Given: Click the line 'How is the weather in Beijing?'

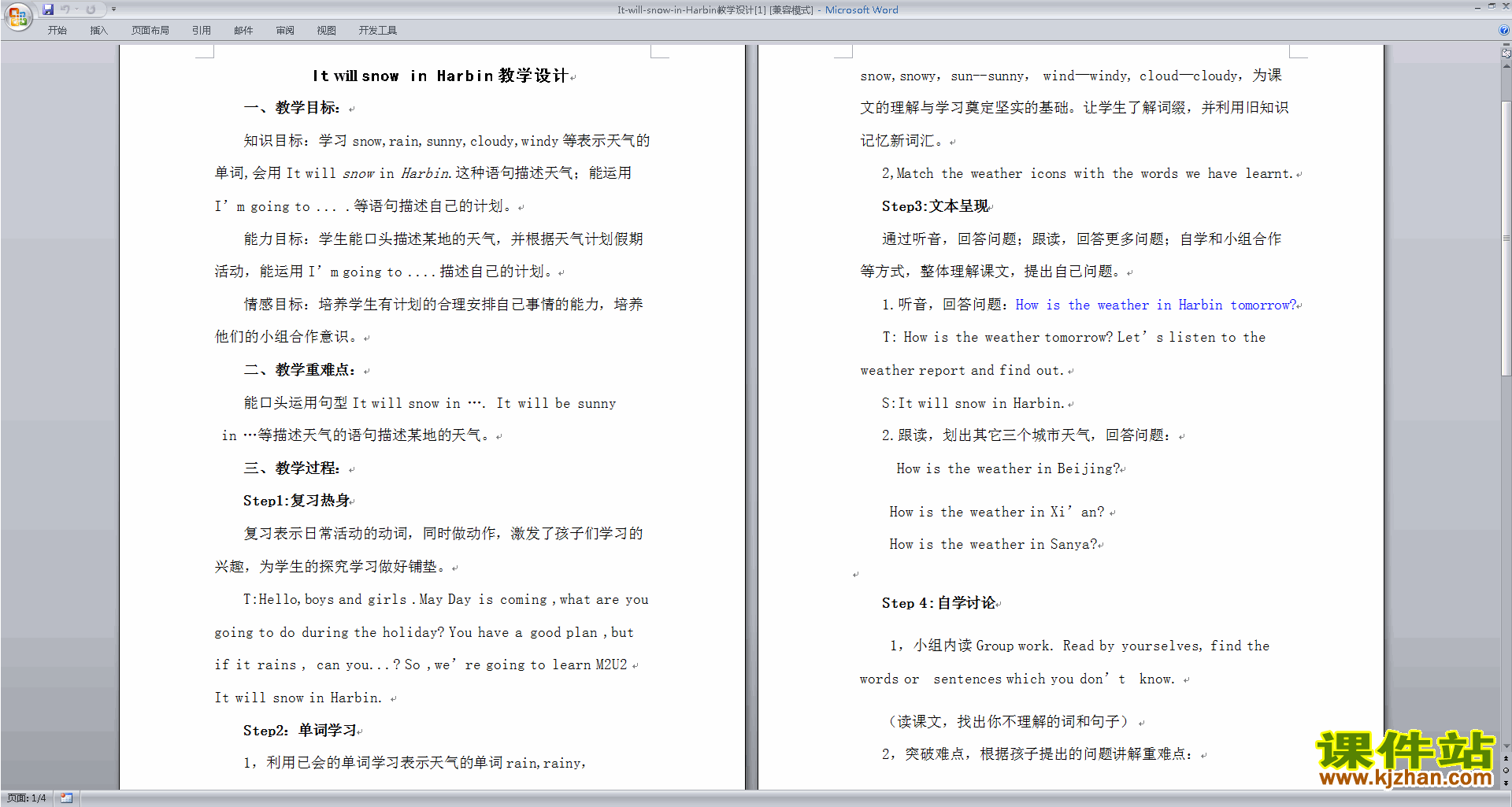Looking at the screenshot, I should [1008, 468].
